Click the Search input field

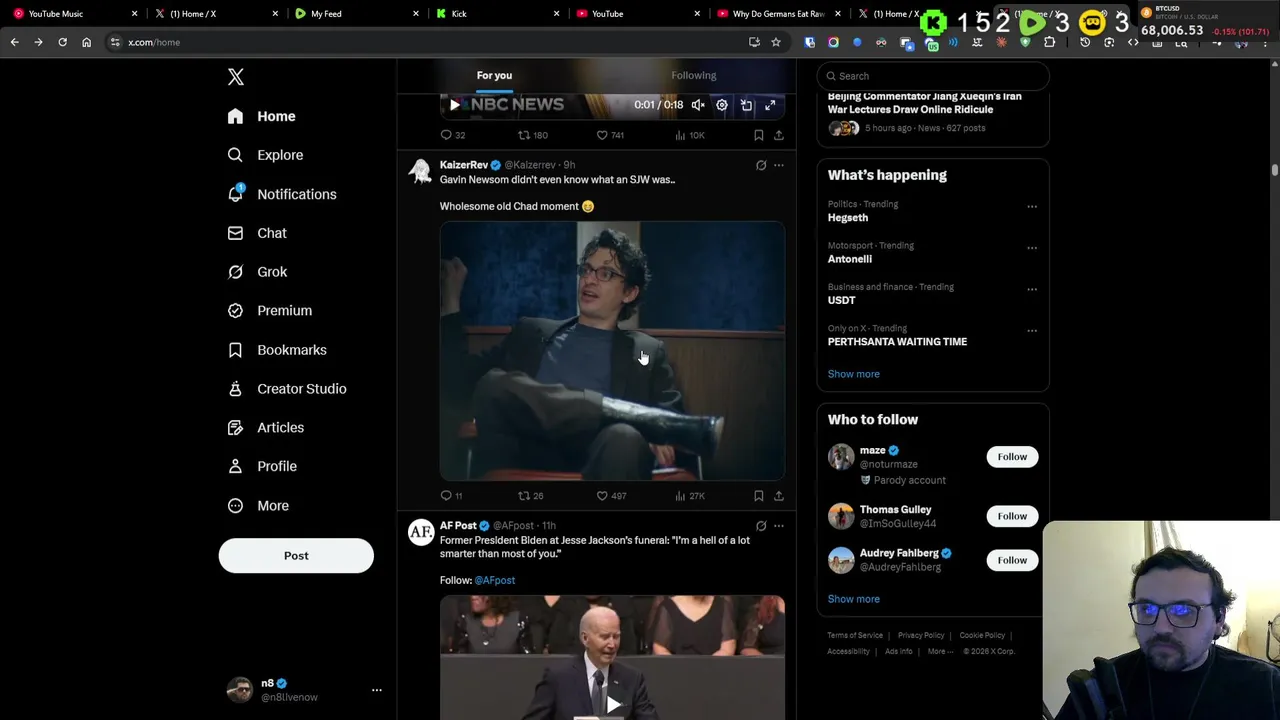933,76
